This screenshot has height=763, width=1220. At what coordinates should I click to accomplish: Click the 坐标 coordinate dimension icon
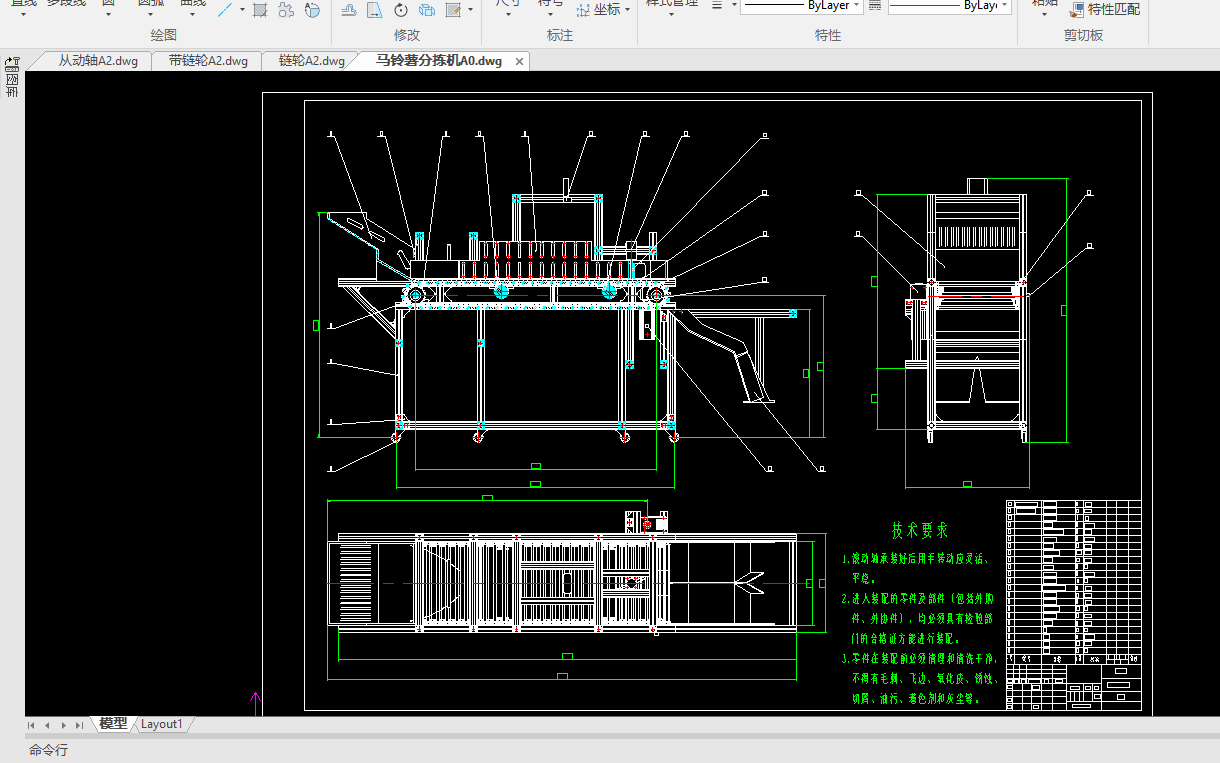584,10
